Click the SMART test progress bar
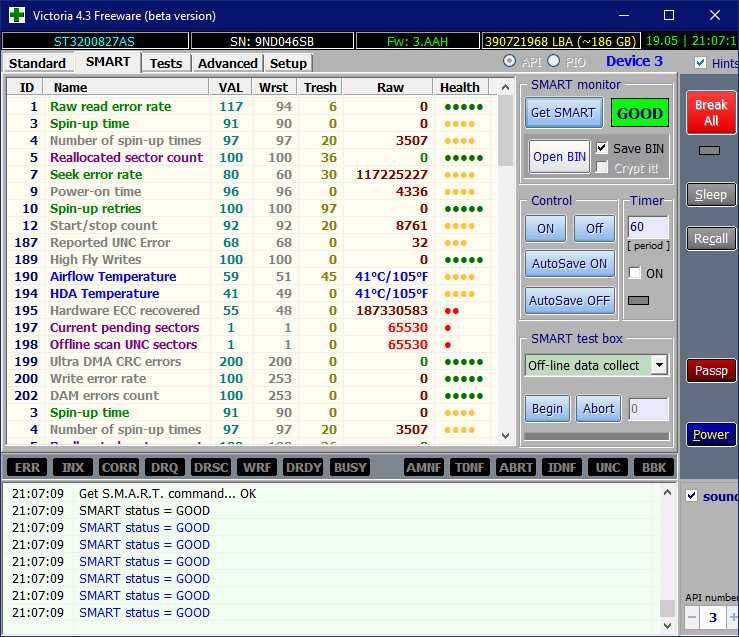The height and width of the screenshot is (637, 739). pyautogui.click(x=597, y=436)
